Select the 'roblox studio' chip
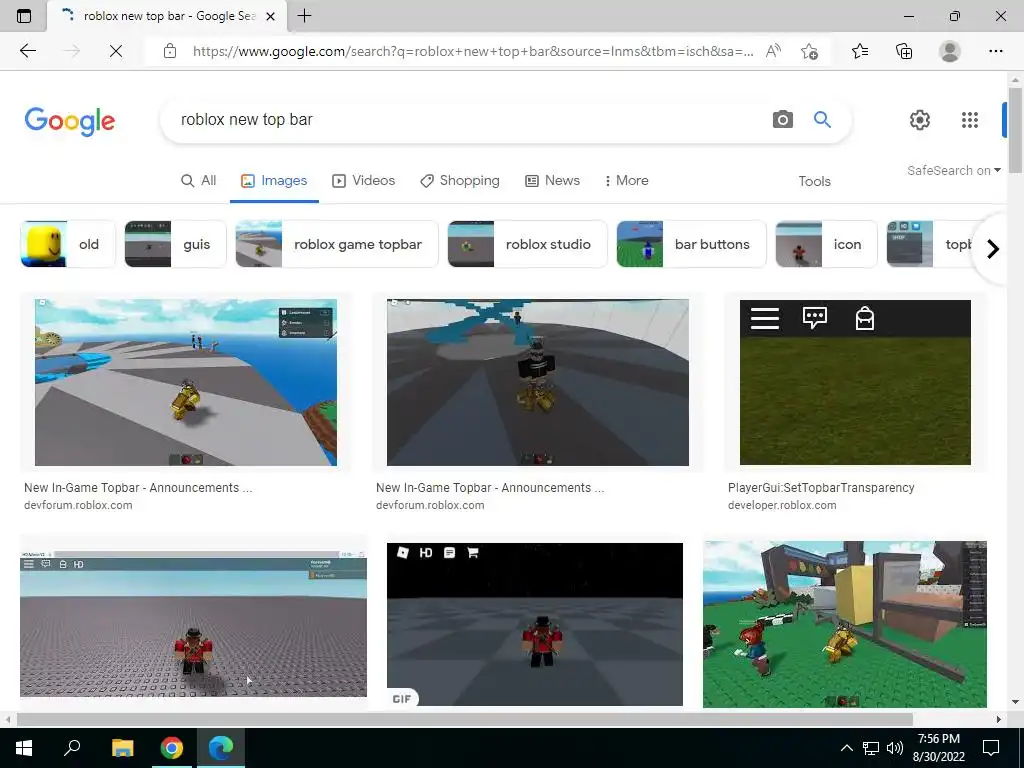This screenshot has height=768, width=1024. (527, 244)
